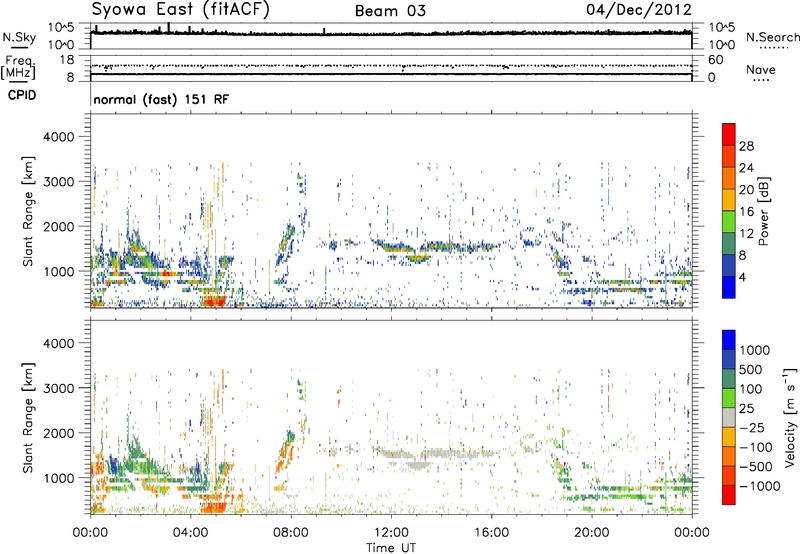Click the date label '04/Dec/2012'
The height and width of the screenshot is (554, 800).
pyautogui.click(x=639, y=10)
